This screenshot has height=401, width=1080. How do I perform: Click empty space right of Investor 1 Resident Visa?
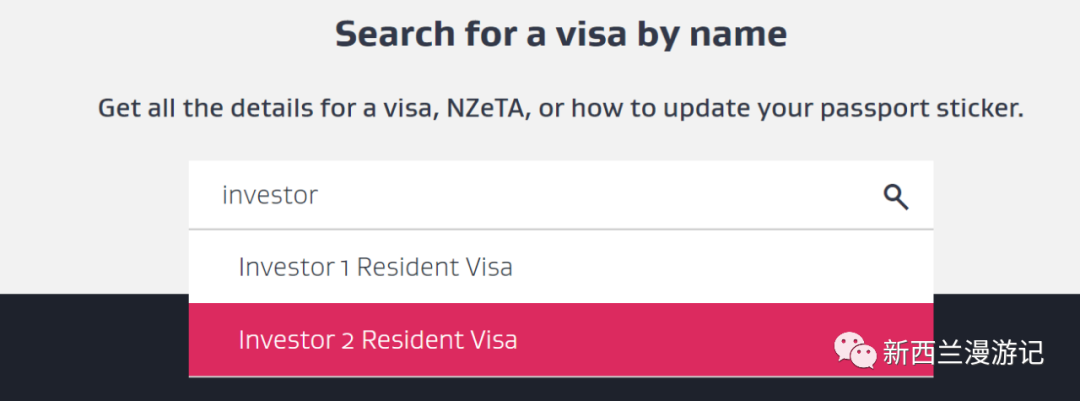[x=720, y=267]
